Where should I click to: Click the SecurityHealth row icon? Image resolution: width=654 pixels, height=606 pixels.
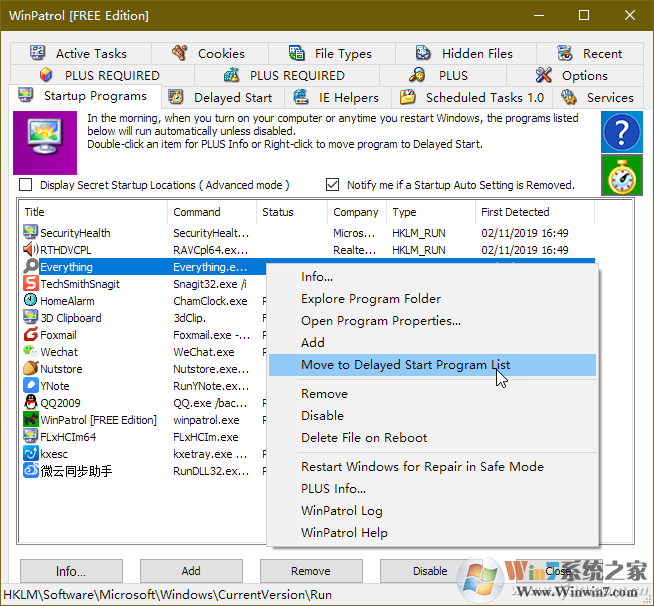pyautogui.click(x=30, y=232)
